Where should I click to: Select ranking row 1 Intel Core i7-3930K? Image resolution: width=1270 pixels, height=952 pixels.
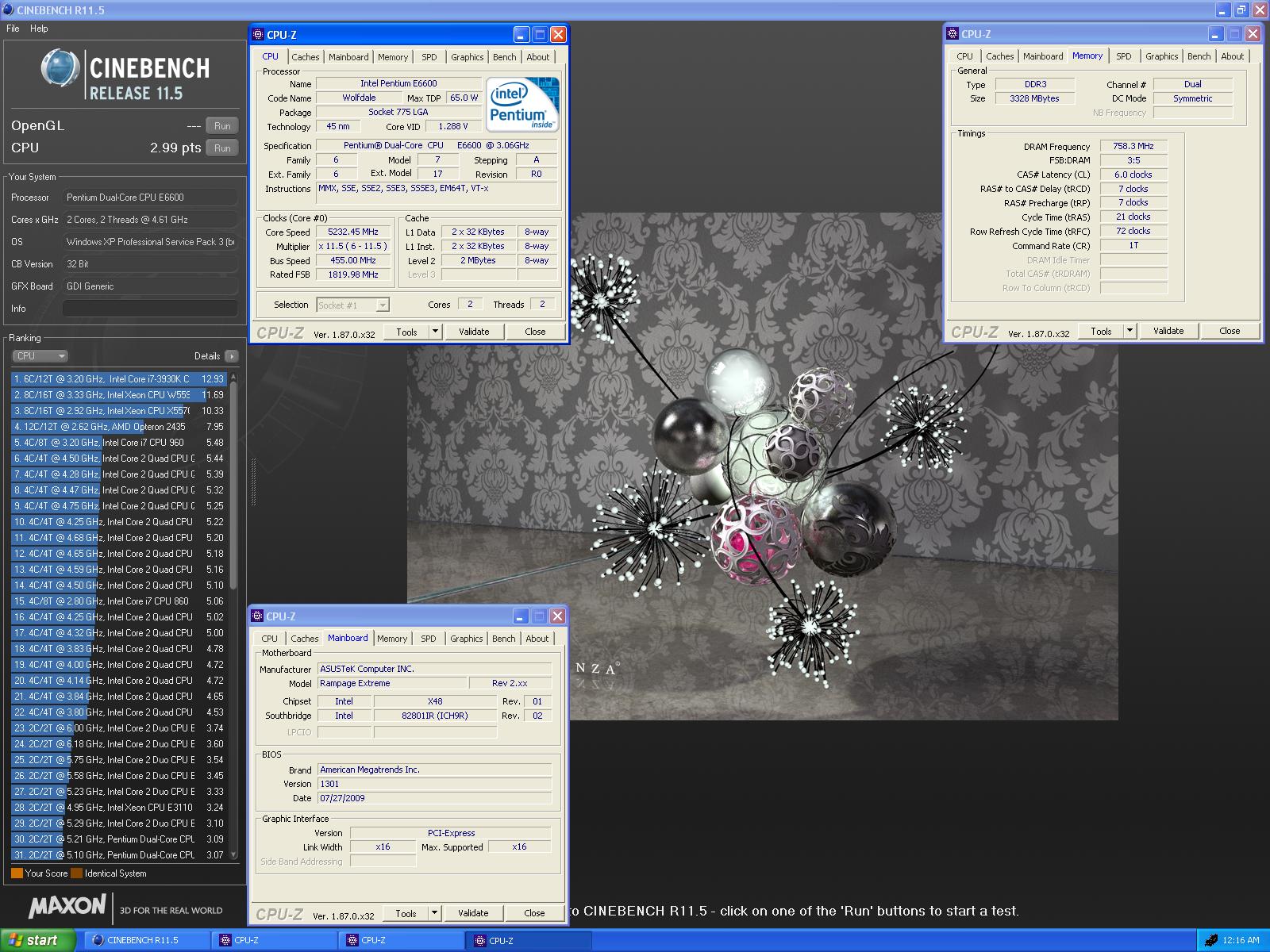(x=119, y=379)
